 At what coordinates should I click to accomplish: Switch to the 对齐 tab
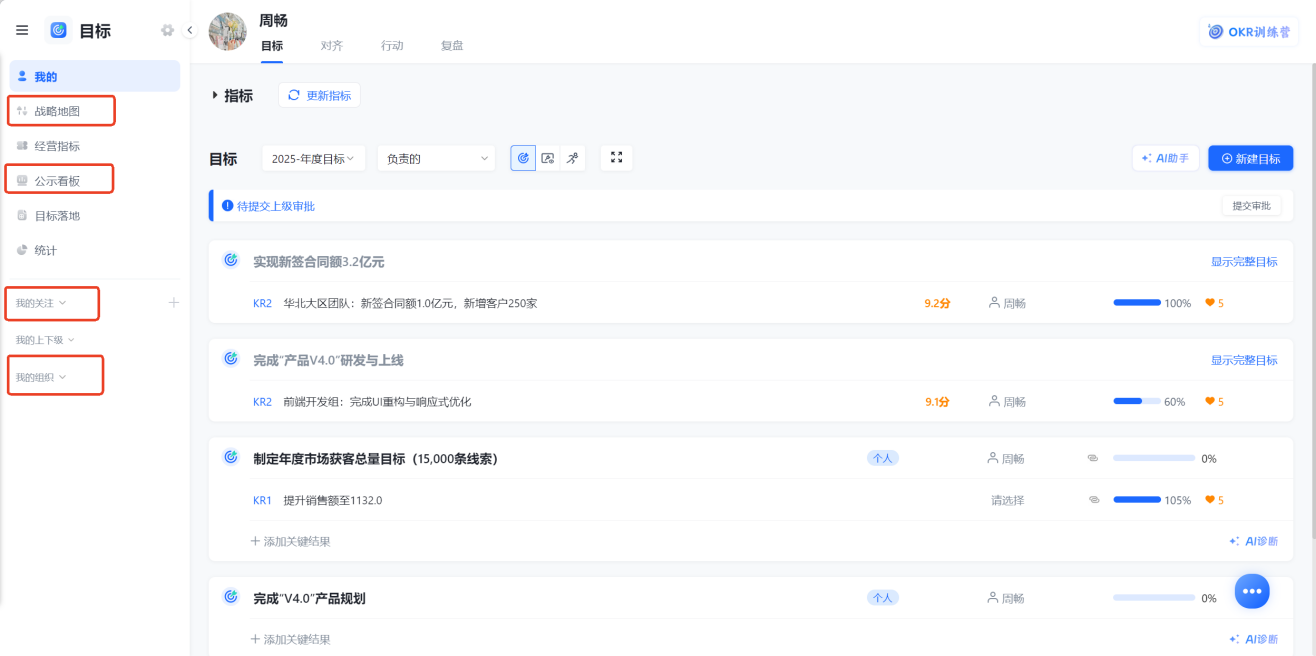(332, 46)
